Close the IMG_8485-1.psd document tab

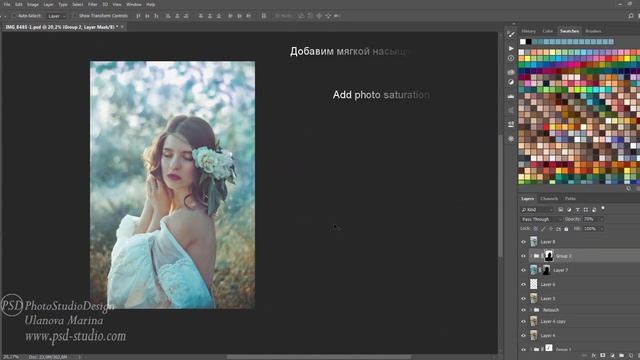point(122,27)
